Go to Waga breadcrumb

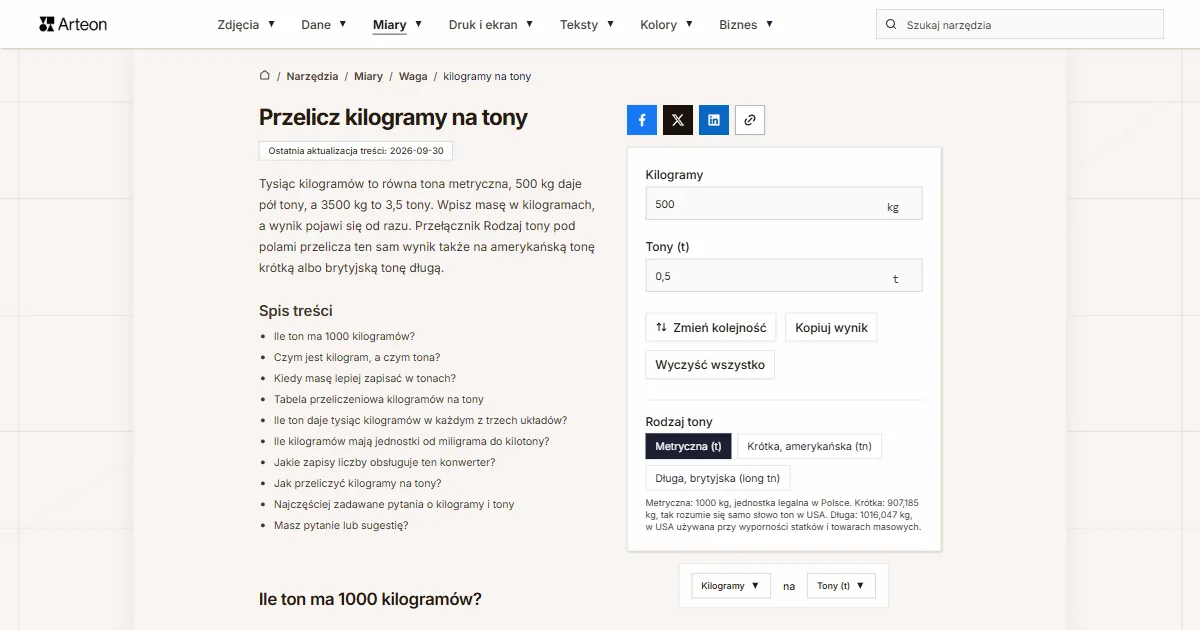(413, 77)
